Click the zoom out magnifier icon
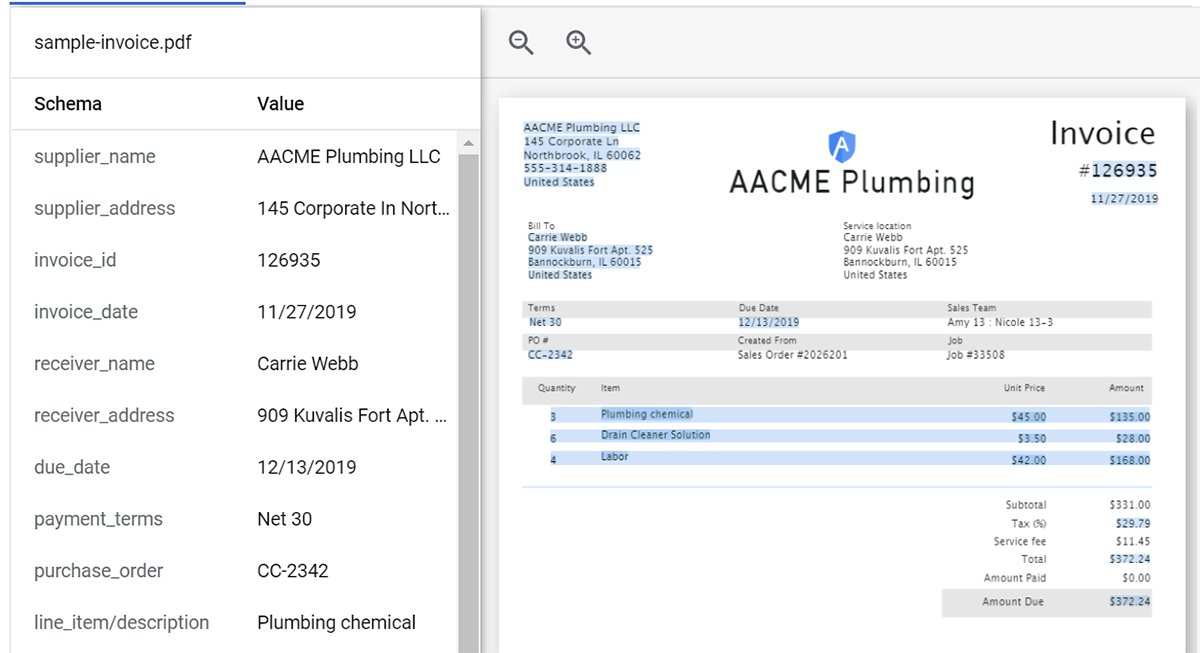 [520, 43]
